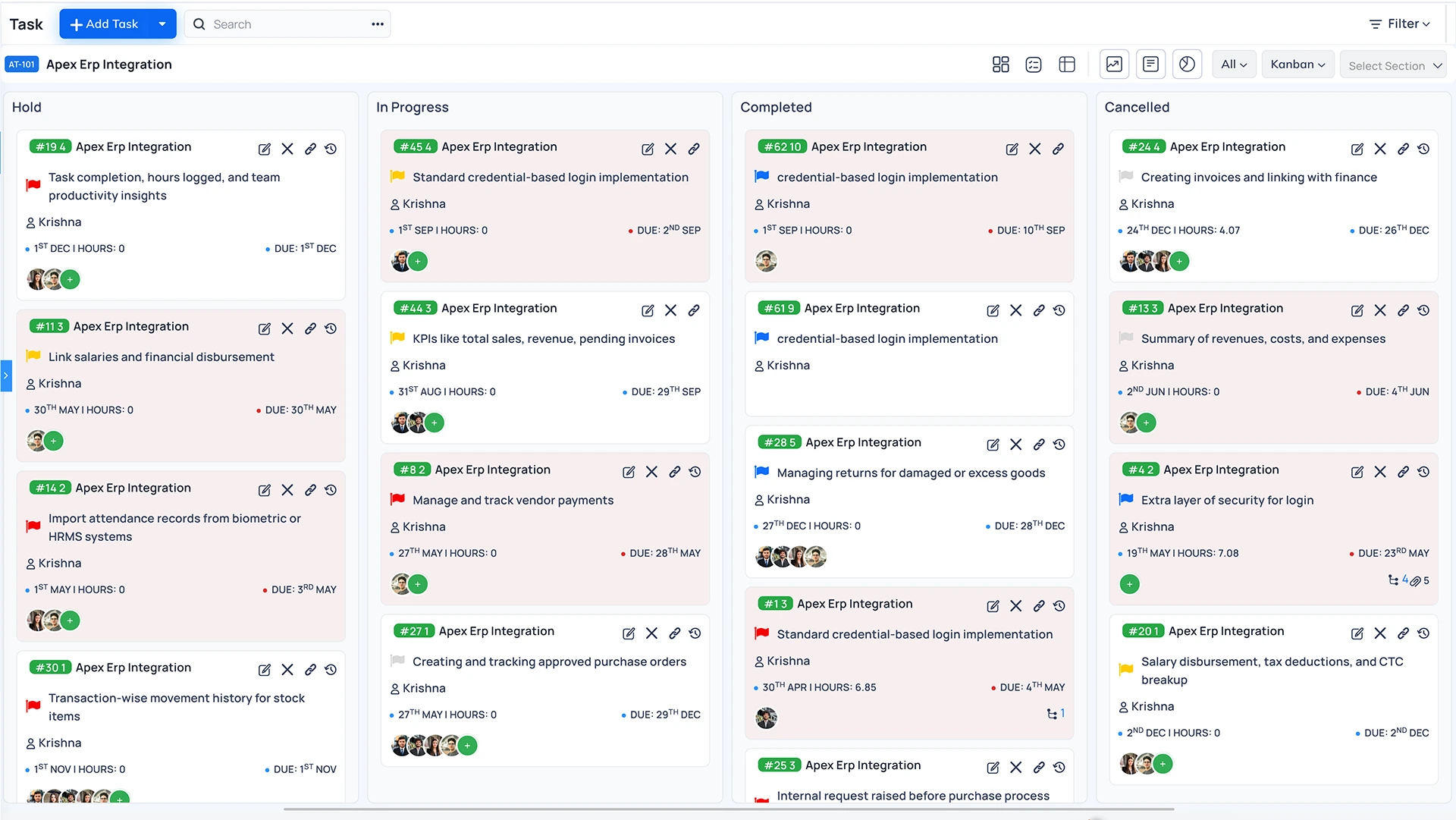Expand the All filter dropdown

tap(1234, 64)
